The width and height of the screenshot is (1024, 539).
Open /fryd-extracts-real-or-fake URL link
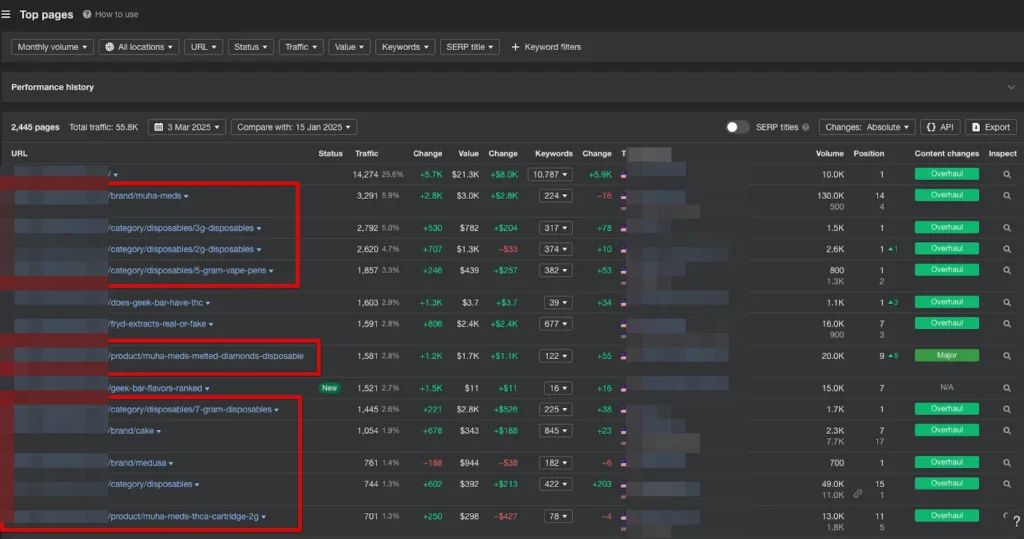click(x=157, y=324)
